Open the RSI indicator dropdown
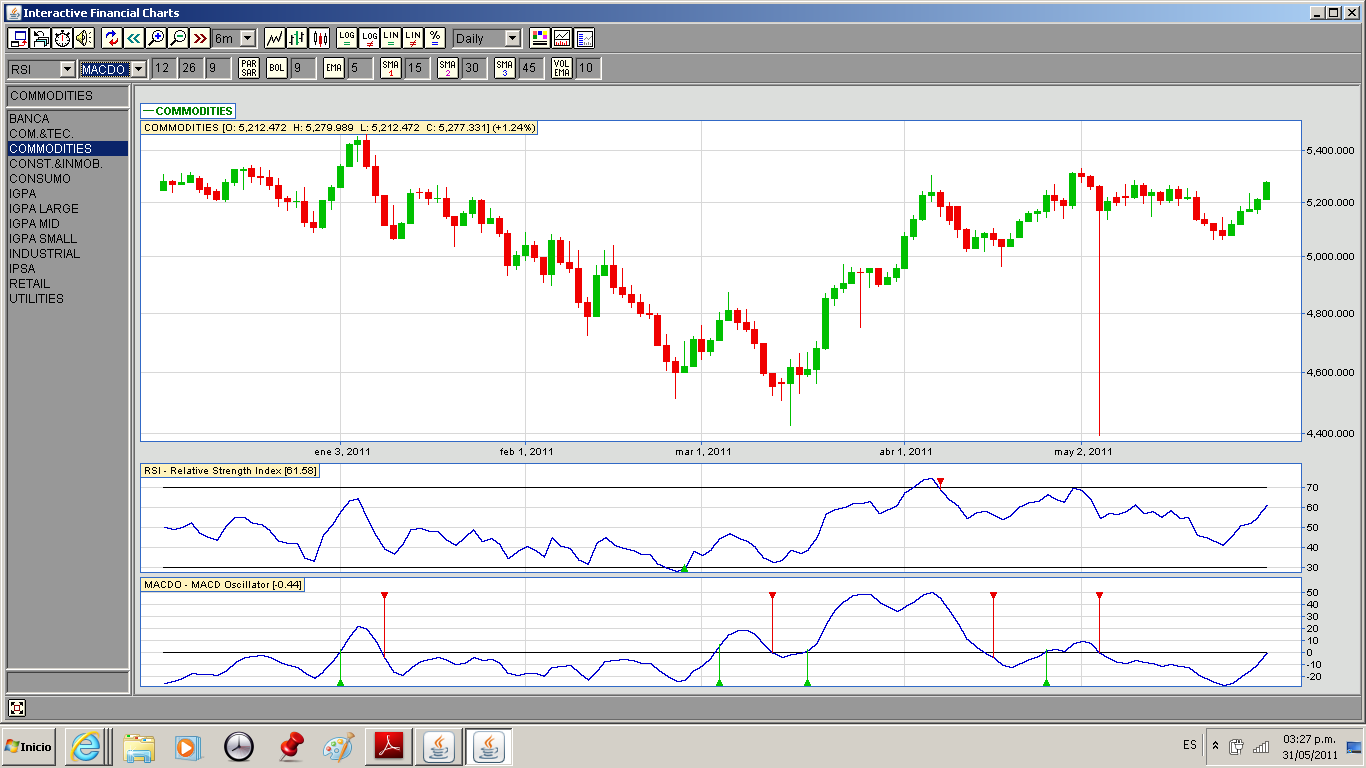1366x768 pixels. pyautogui.click(x=42, y=69)
